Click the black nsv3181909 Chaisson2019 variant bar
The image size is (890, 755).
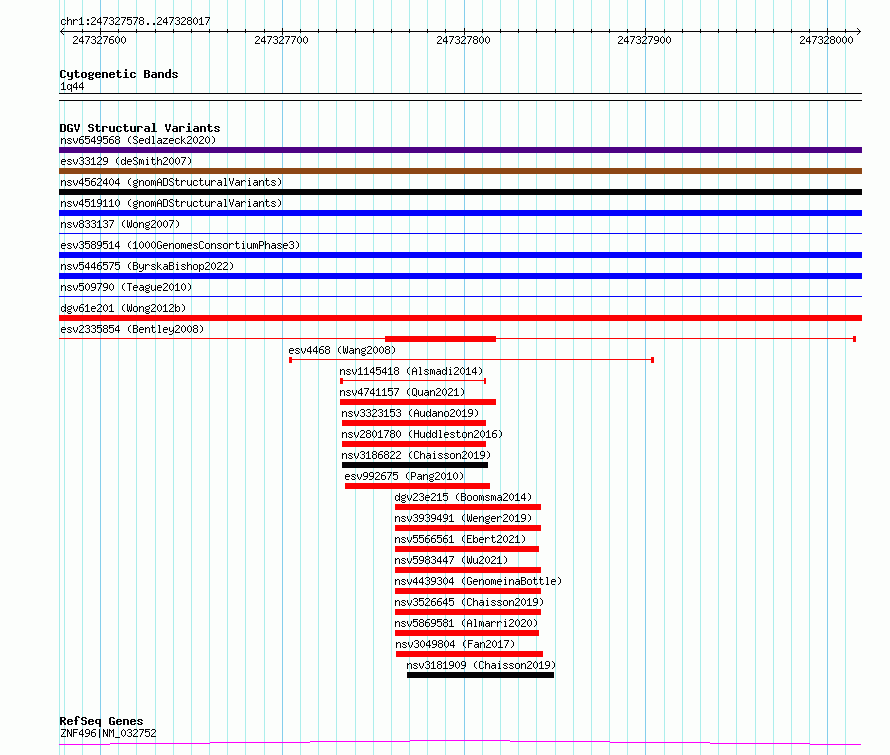click(480, 675)
